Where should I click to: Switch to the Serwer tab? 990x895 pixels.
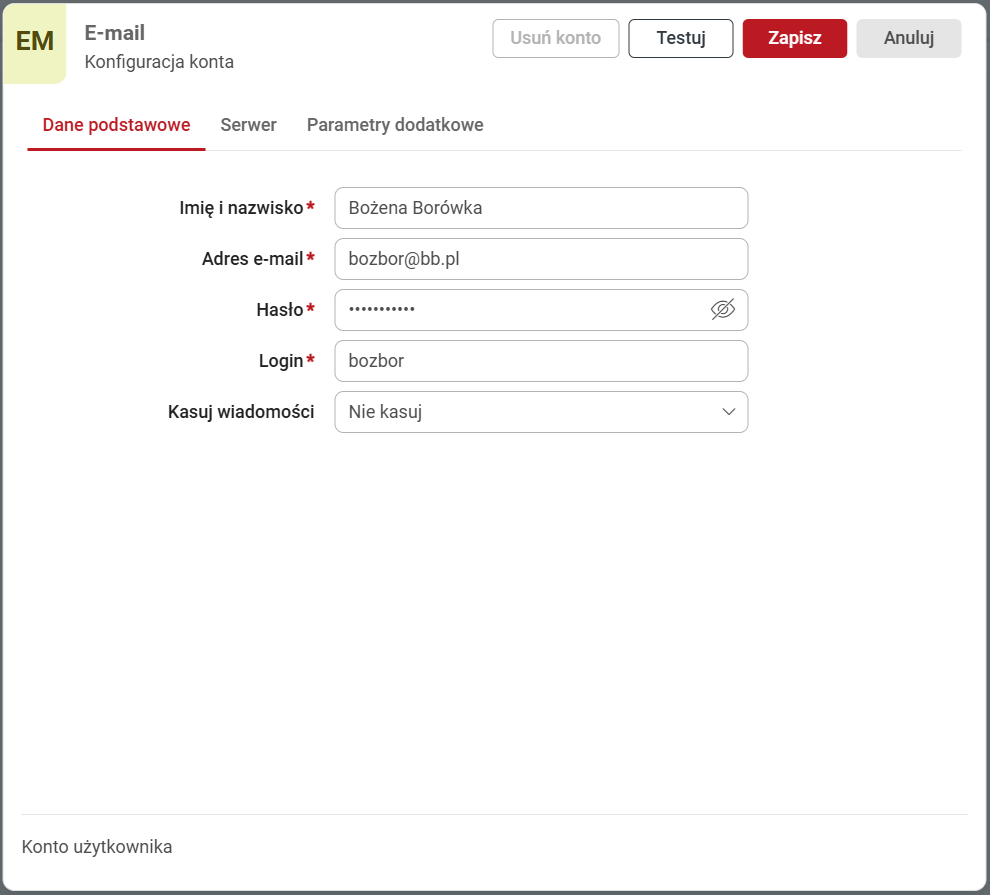248,125
